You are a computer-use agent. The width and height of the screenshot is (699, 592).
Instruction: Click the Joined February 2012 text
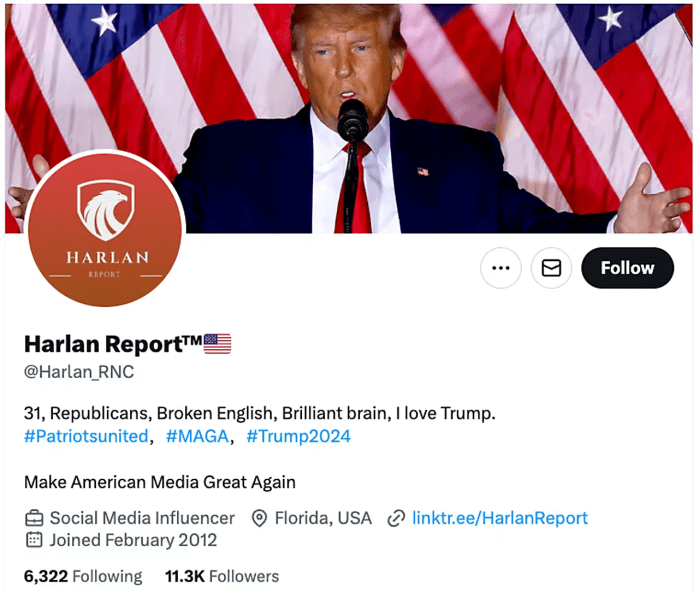click(x=133, y=540)
